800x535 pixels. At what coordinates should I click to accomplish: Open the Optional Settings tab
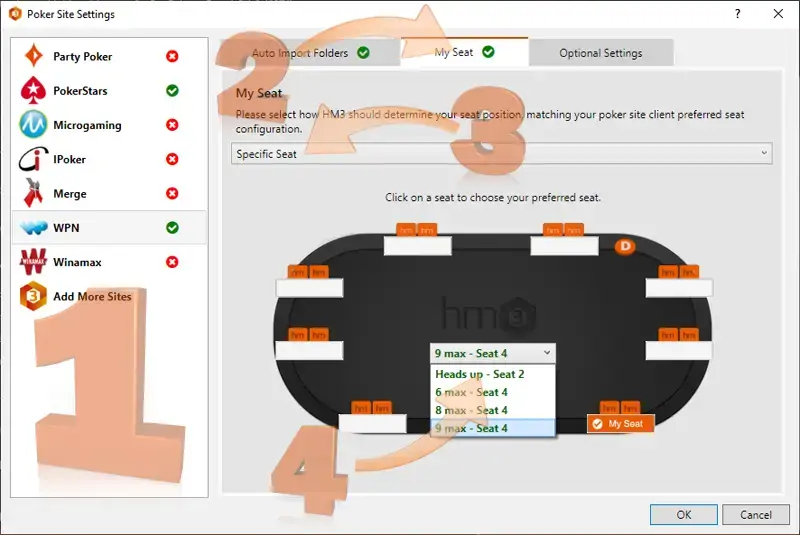(x=601, y=53)
